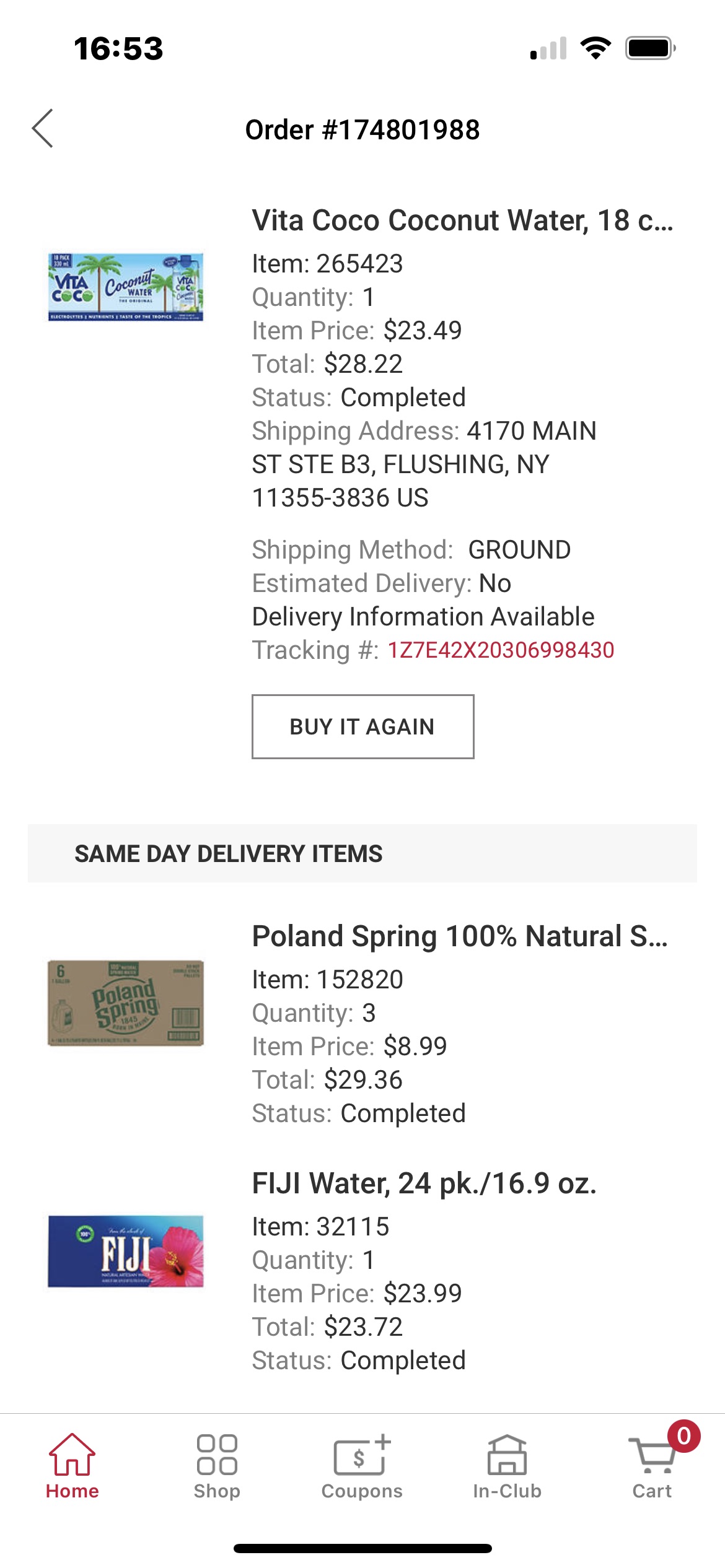Image resolution: width=725 pixels, height=1568 pixels.
Task: Tap the Order #174801988 header title
Action: (x=362, y=130)
